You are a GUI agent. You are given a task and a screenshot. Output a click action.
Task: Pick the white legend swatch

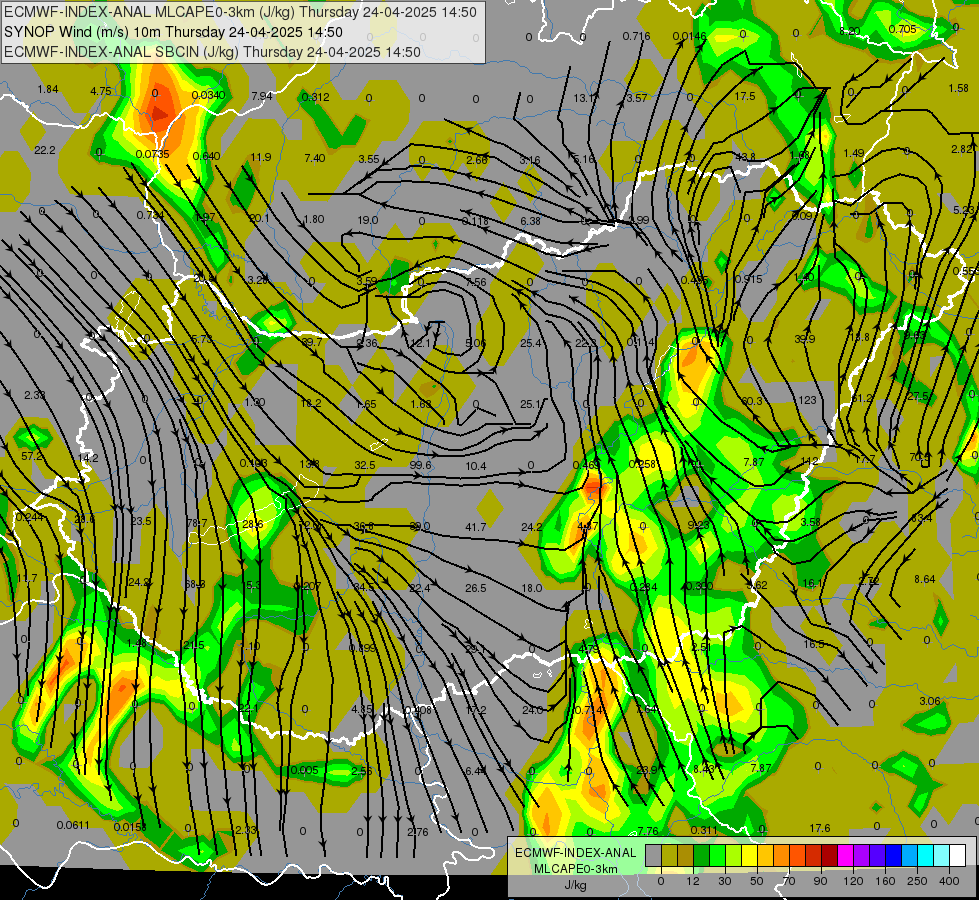pyautogui.click(x=957, y=855)
